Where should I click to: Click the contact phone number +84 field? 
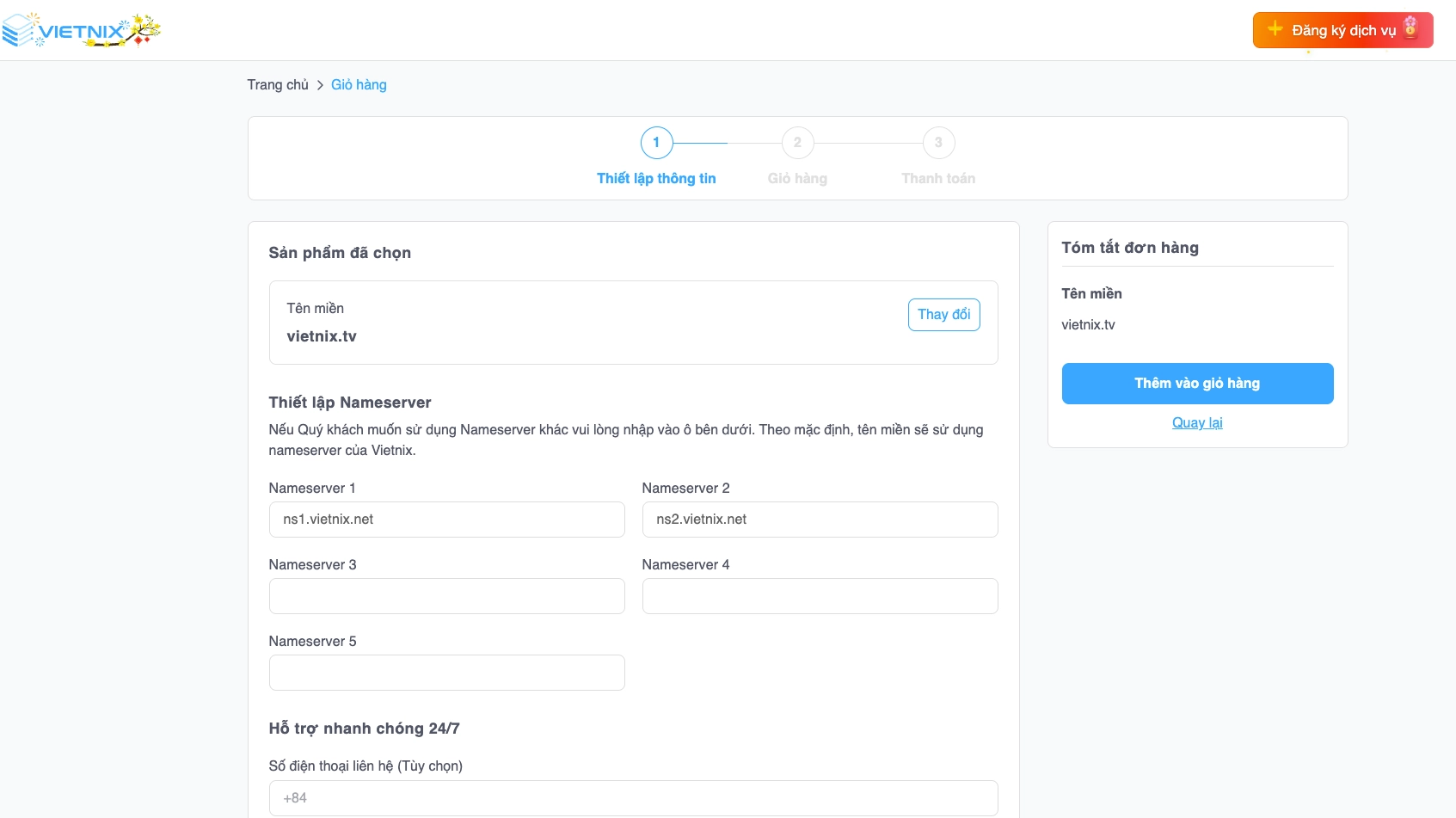click(633, 798)
